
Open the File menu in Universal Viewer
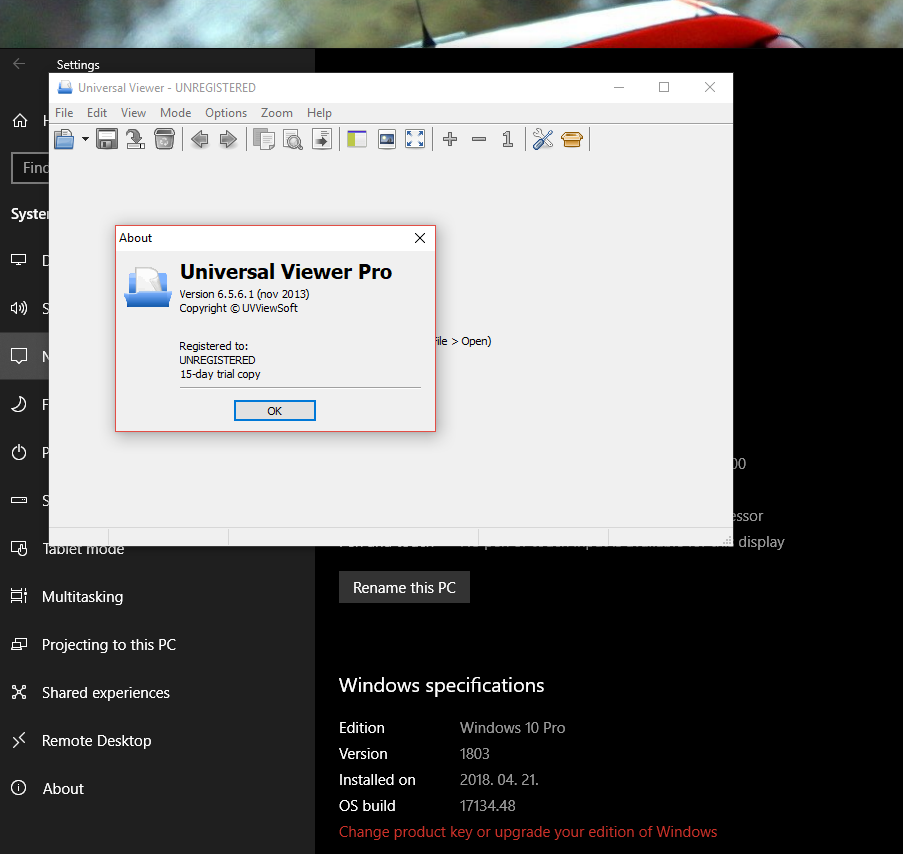click(x=64, y=113)
